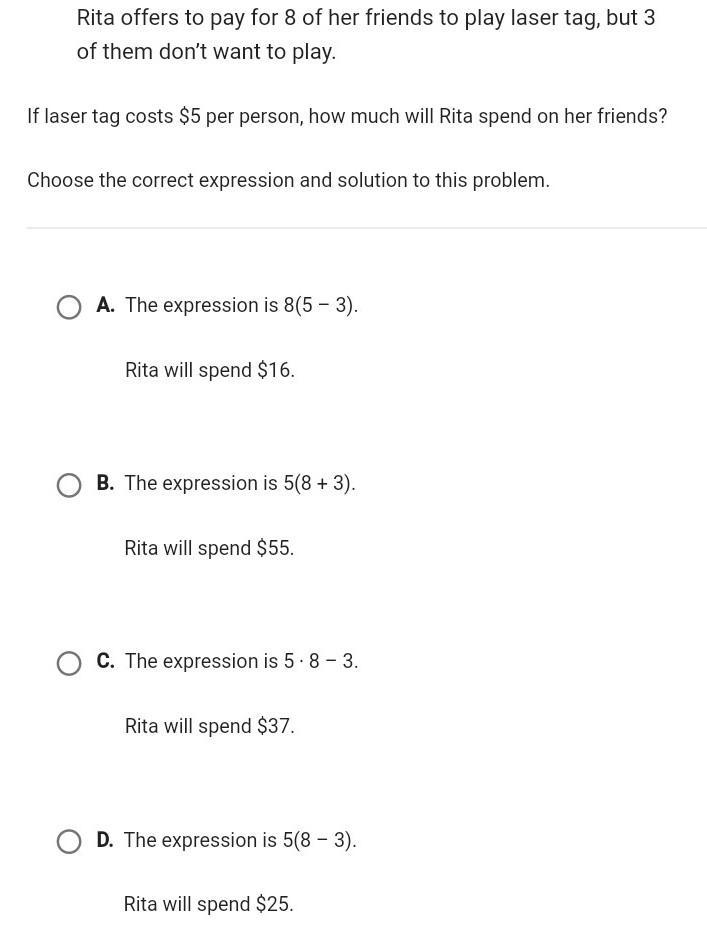707x948 pixels.
Task: Click the bold letter B label
Action: 105,483
